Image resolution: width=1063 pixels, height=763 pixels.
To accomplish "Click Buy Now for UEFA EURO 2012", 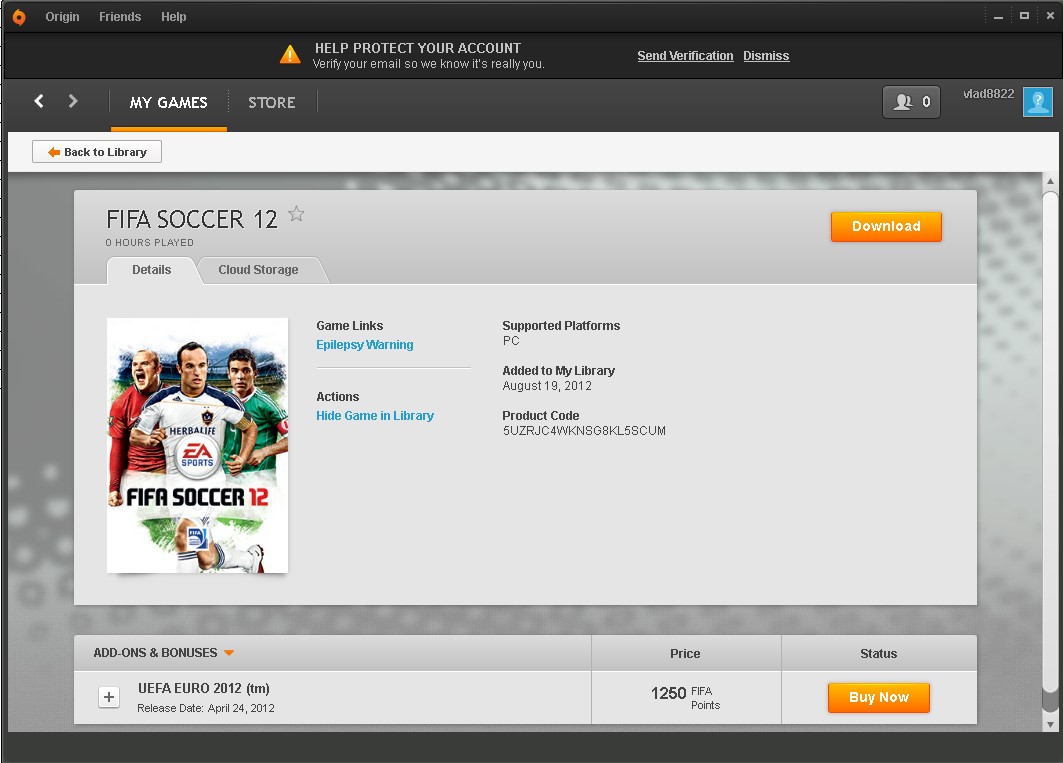I will (x=879, y=697).
